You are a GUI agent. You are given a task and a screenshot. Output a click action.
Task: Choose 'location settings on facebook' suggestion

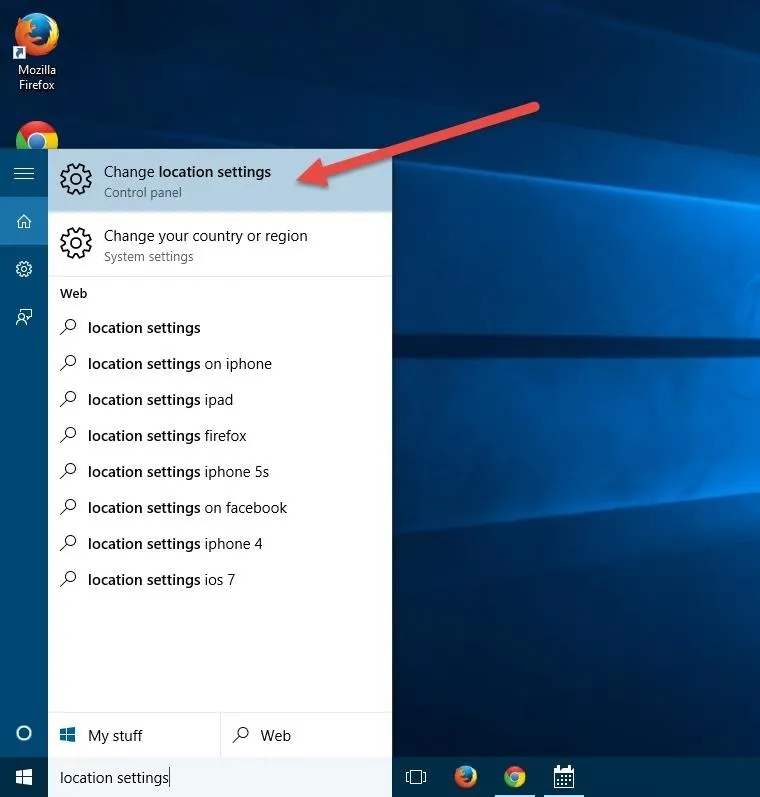point(220,508)
